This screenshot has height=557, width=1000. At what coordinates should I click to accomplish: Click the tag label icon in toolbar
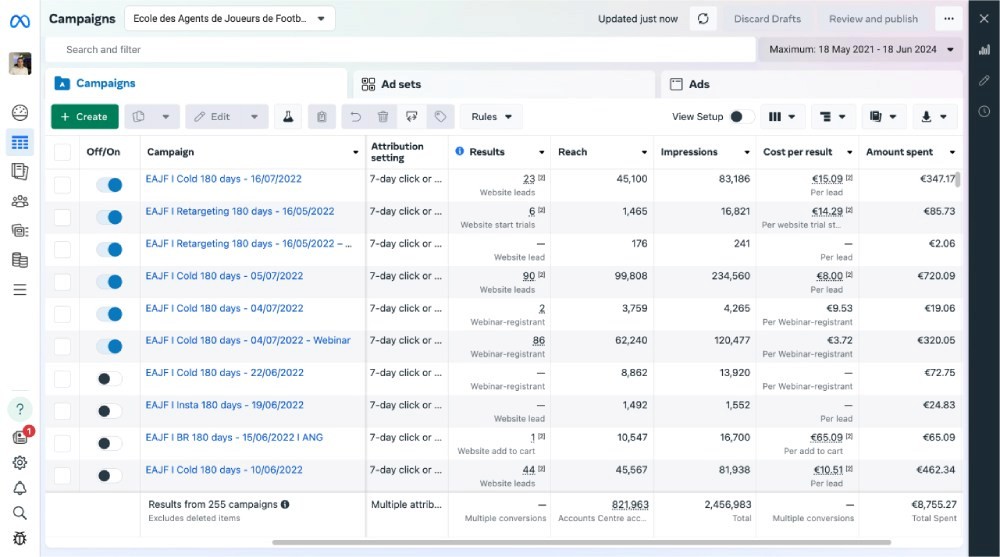click(439, 117)
